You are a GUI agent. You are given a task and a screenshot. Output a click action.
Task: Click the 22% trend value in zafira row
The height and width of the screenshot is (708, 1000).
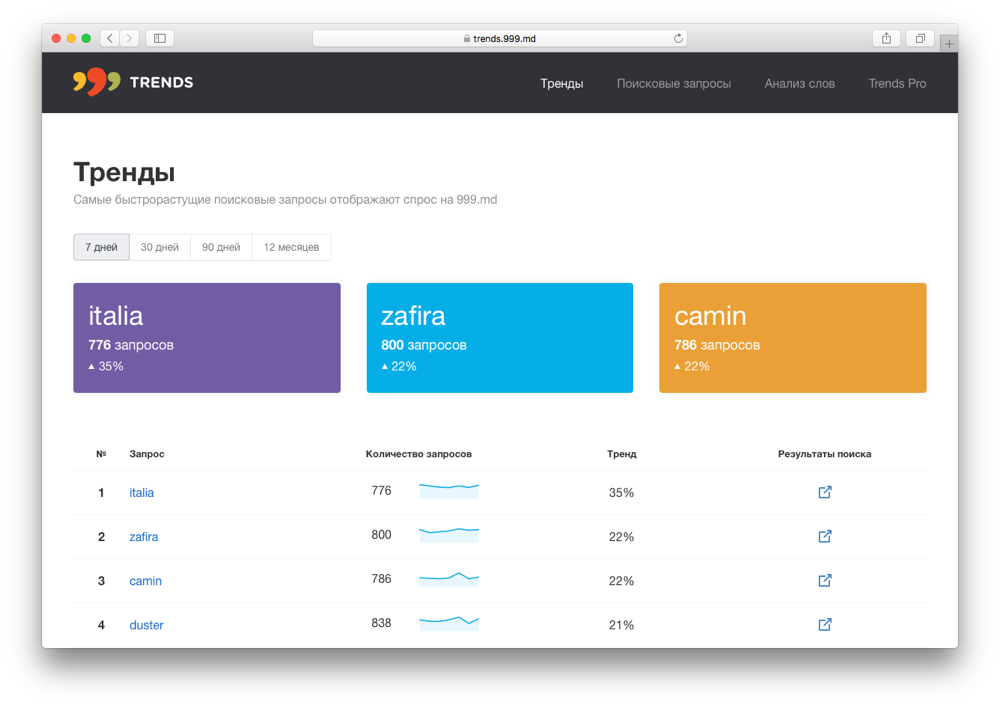click(x=621, y=536)
